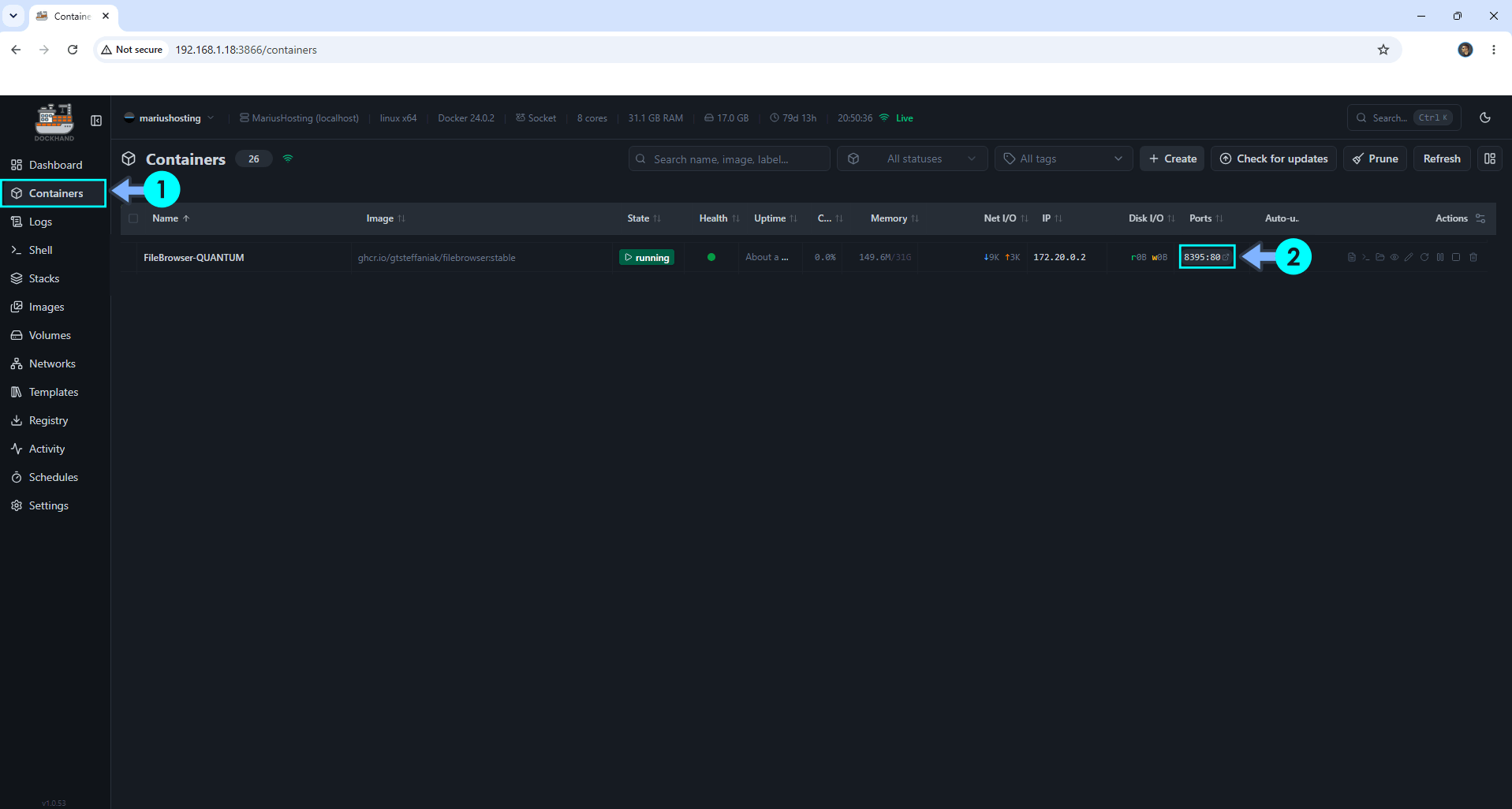Image resolution: width=1512 pixels, height=809 pixels.
Task: Open port 8395:80 link
Action: coord(1206,257)
